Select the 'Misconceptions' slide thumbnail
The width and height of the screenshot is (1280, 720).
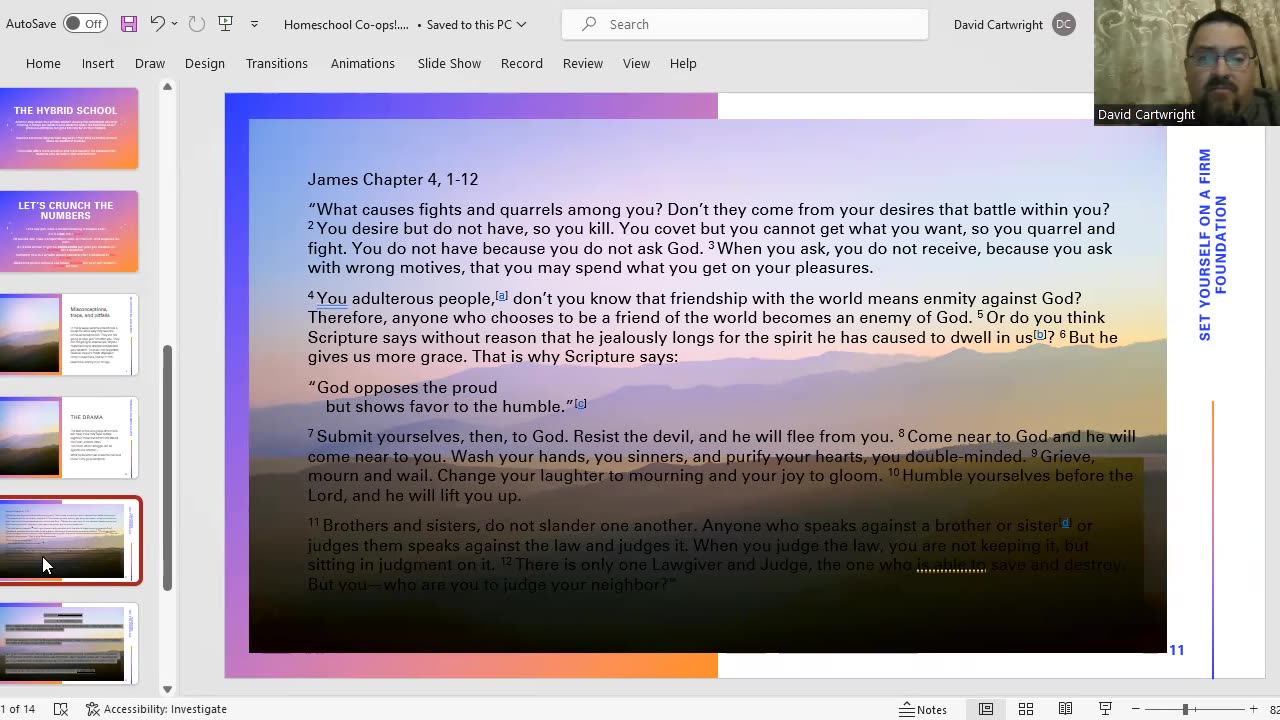click(69, 335)
